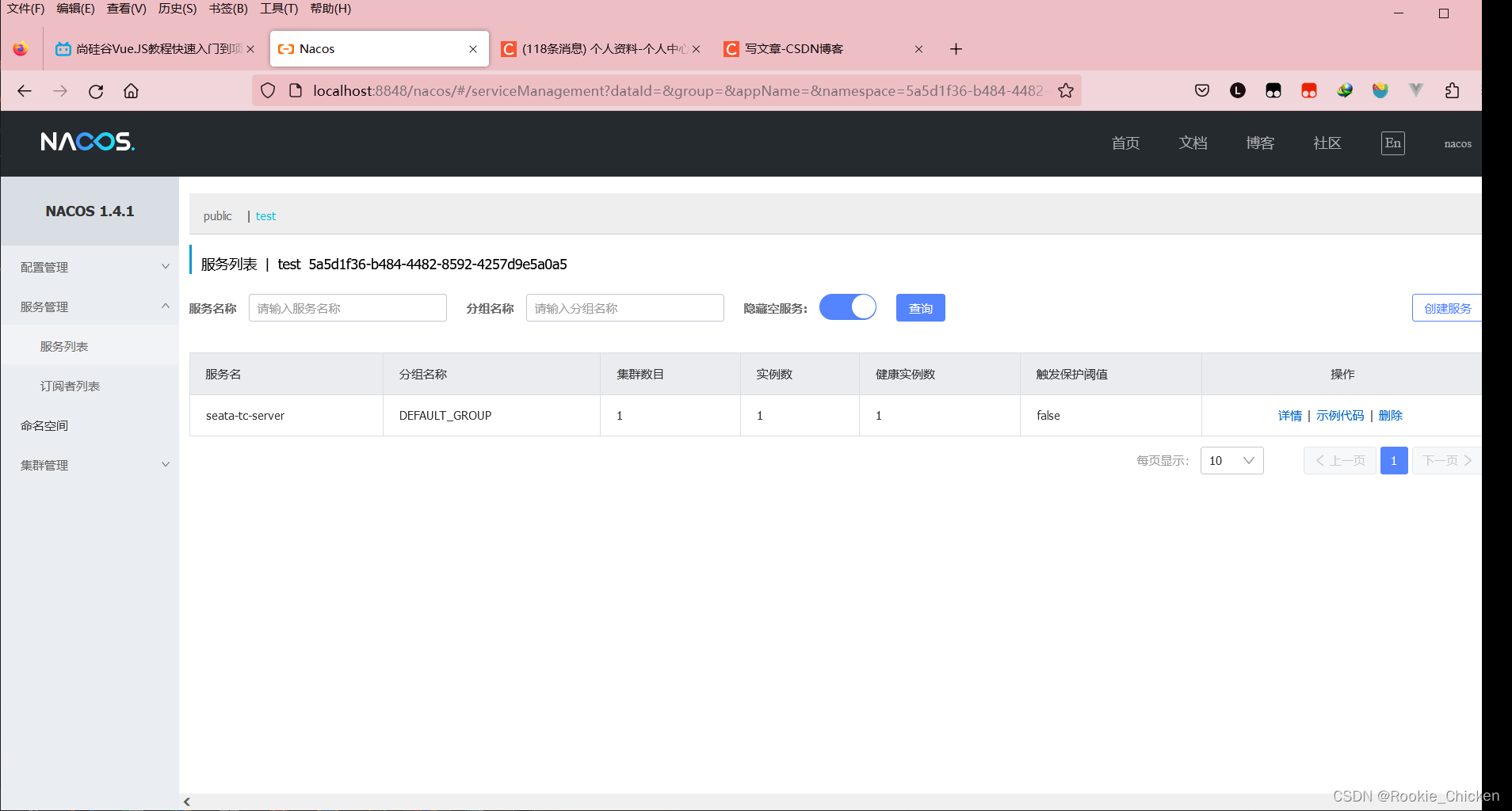Toggle the 隐藏空服务 switch
1512x811 pixels.
click(848, 307)
